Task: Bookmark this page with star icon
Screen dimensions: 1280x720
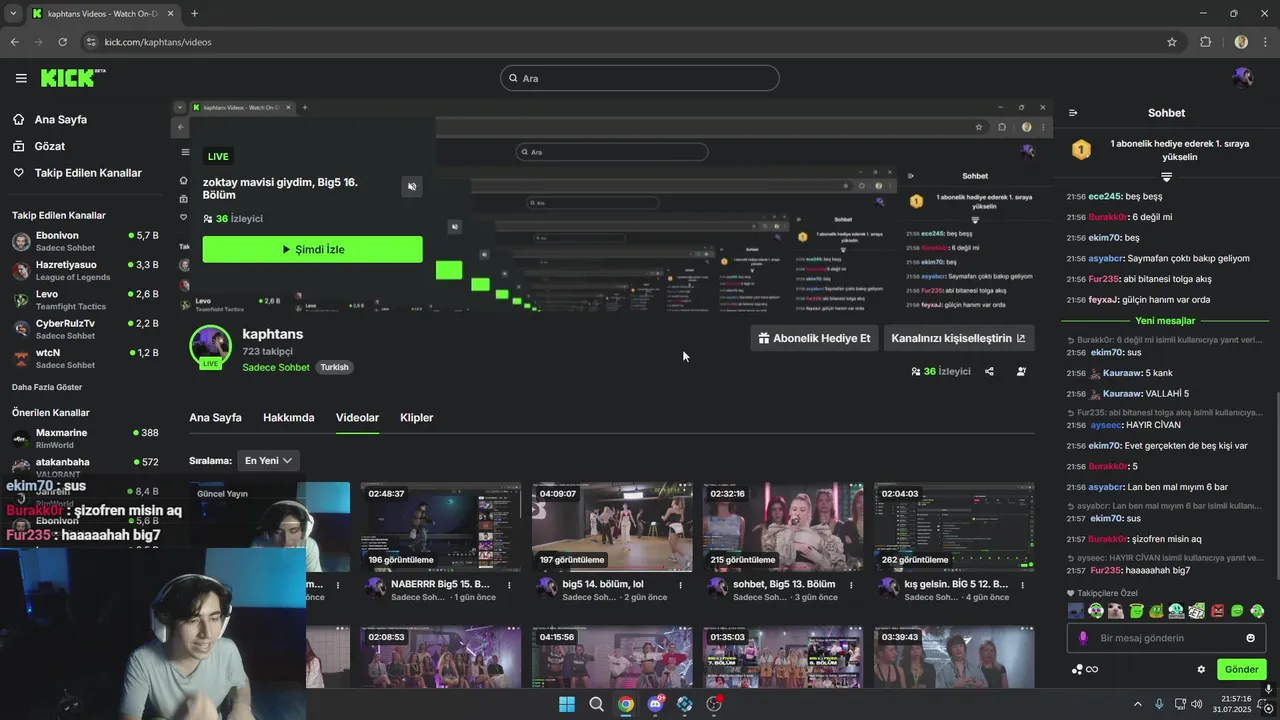Action: click(x=1172, y=42)
